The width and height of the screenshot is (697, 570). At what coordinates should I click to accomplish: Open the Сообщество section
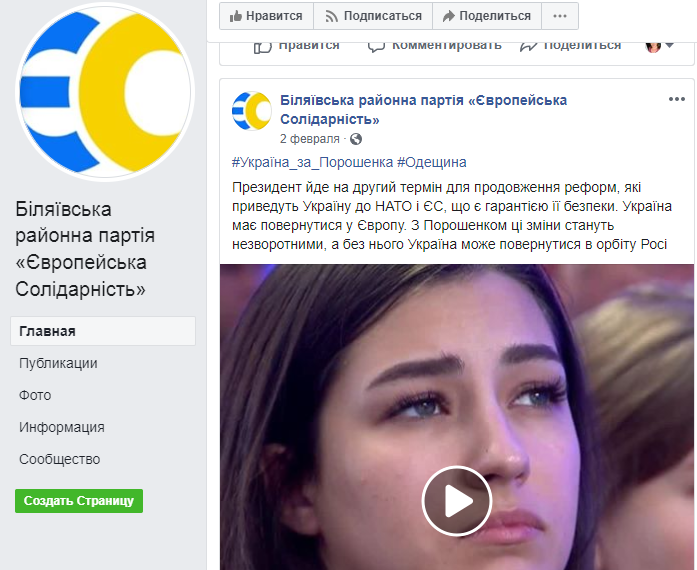click(60, 459)
